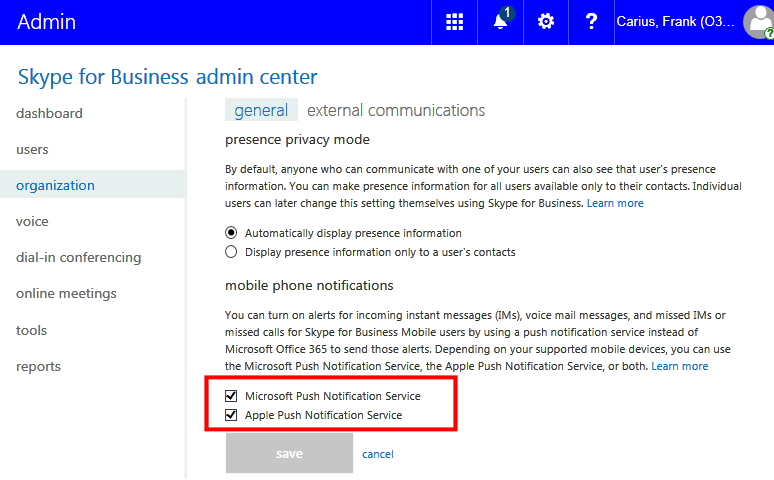The image size is (774, 480).
Task: Select Display presence only to user's contacts
Action: pos(231,252)
